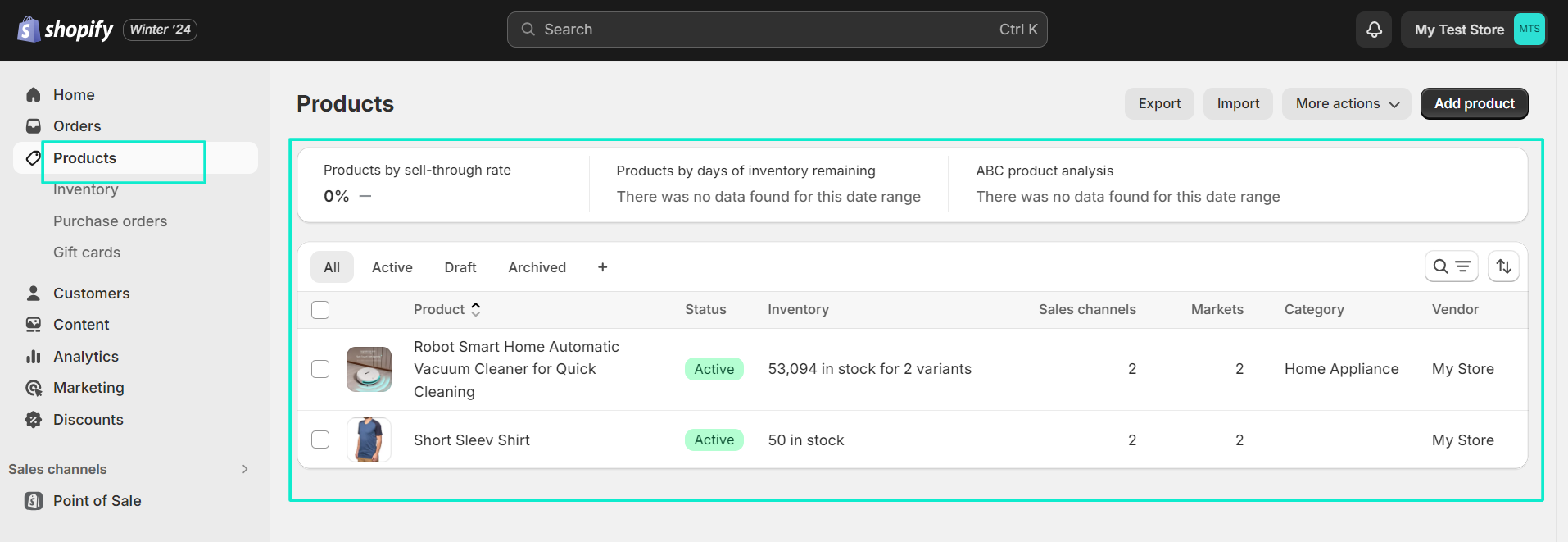This screenshot has width=1568, height=542.
Task: Click the MTS store avatar
Action: [x=1529, y=29]
